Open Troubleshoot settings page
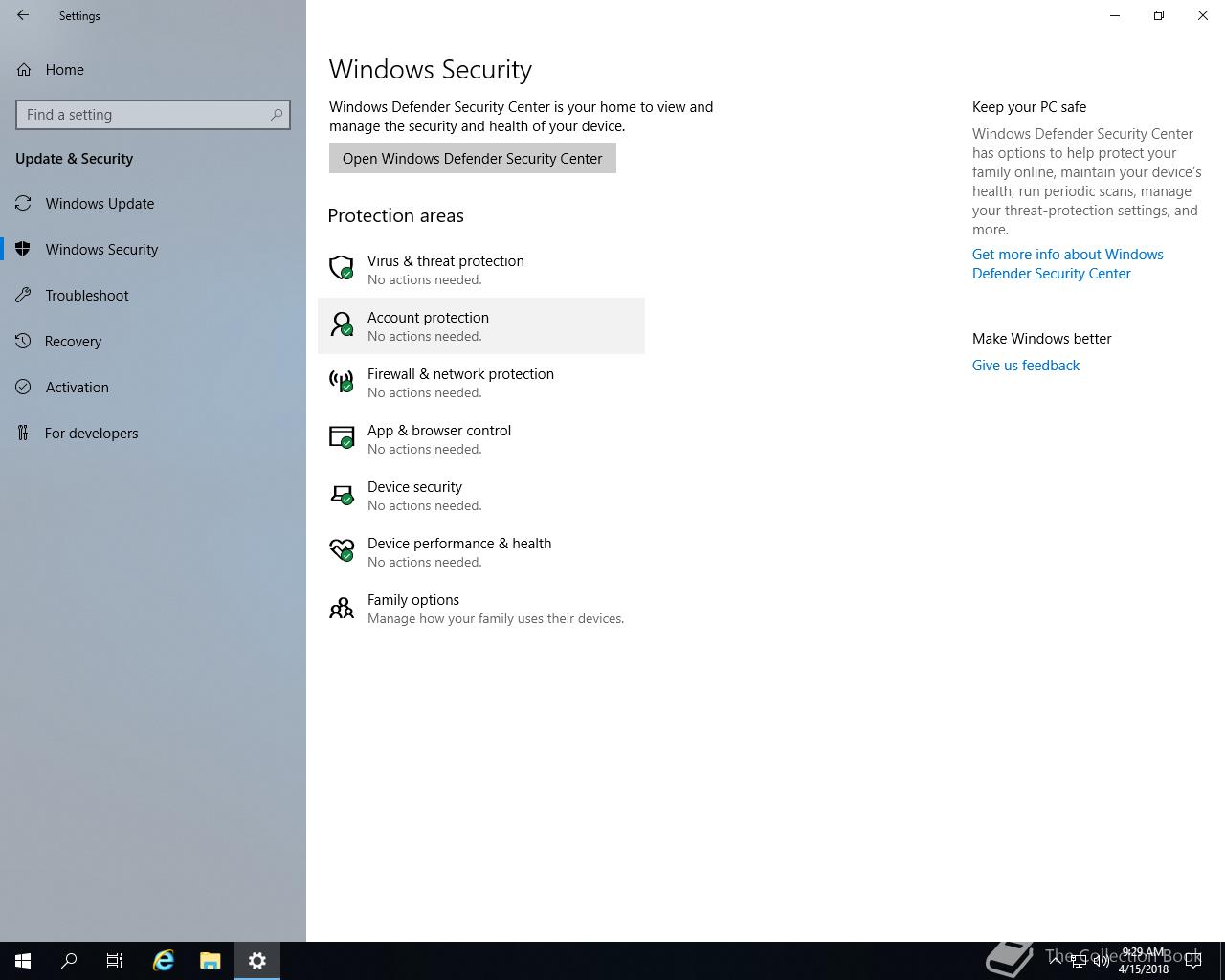Viewport: 1225px width, 980px height. (153, 295)
